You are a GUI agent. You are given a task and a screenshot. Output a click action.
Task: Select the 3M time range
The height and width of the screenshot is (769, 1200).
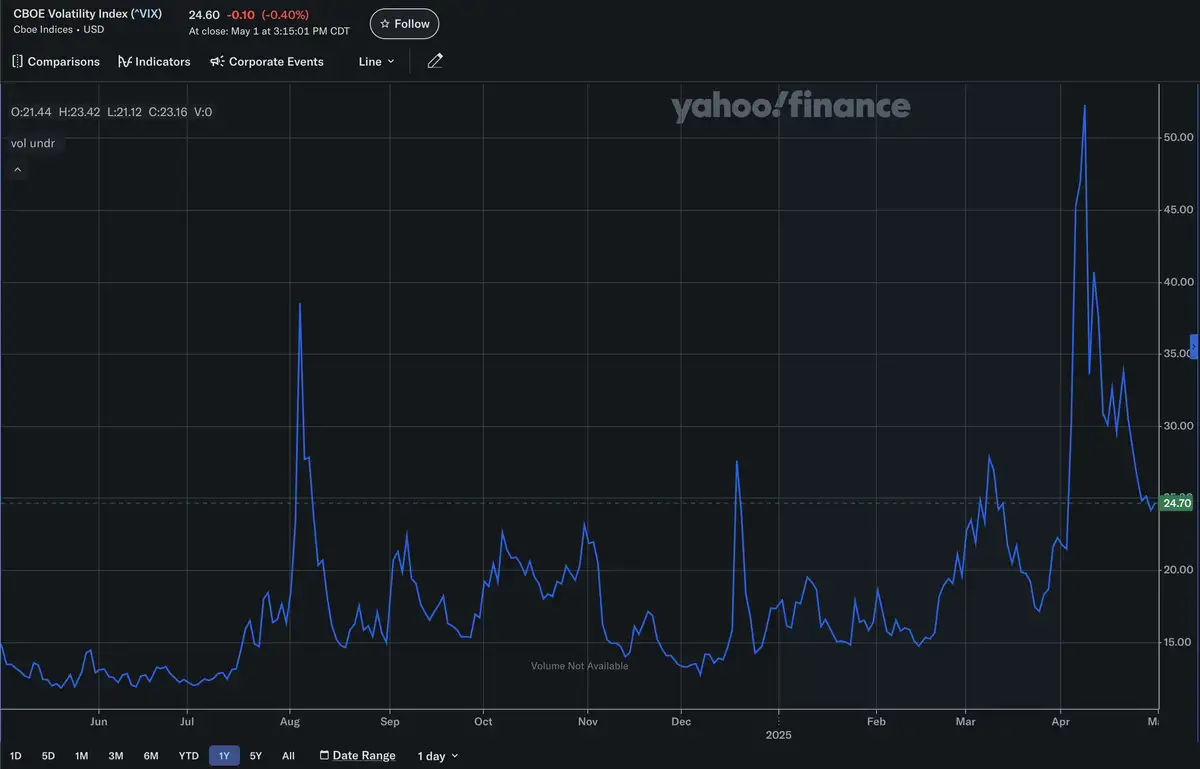pos(116,756)
